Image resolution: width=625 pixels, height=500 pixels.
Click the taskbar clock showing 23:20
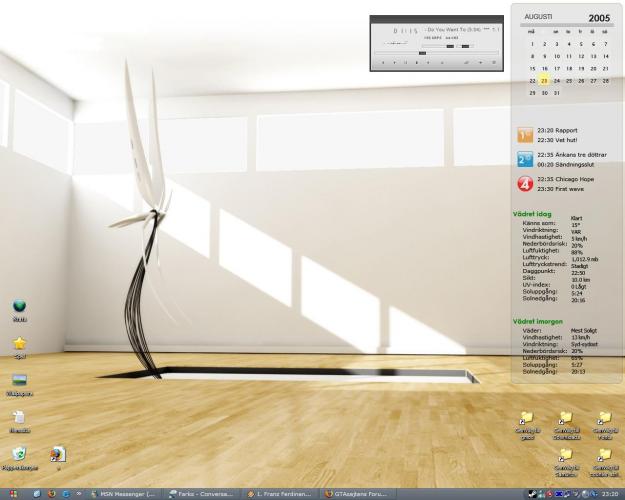click(x=609, y=493)
